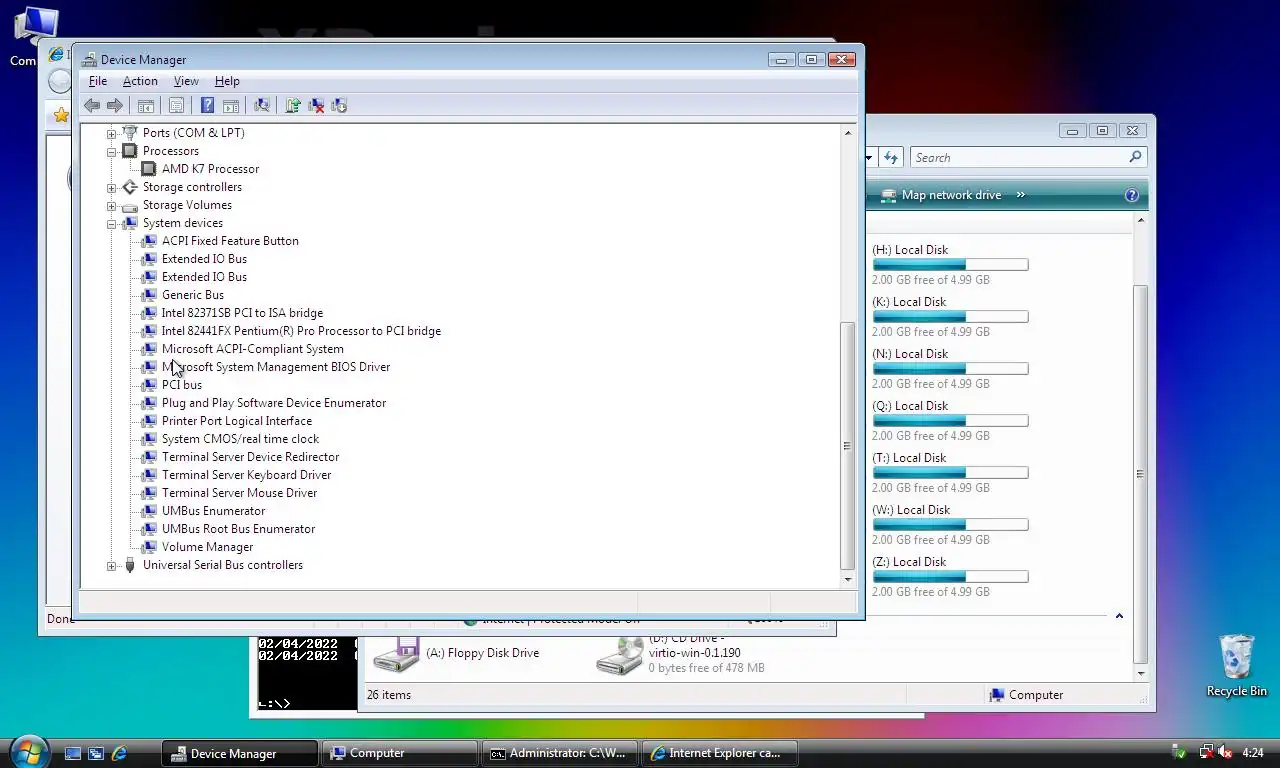Switch to Computer taskbar button
This screenshot has height=768, width=1280.
399,753
